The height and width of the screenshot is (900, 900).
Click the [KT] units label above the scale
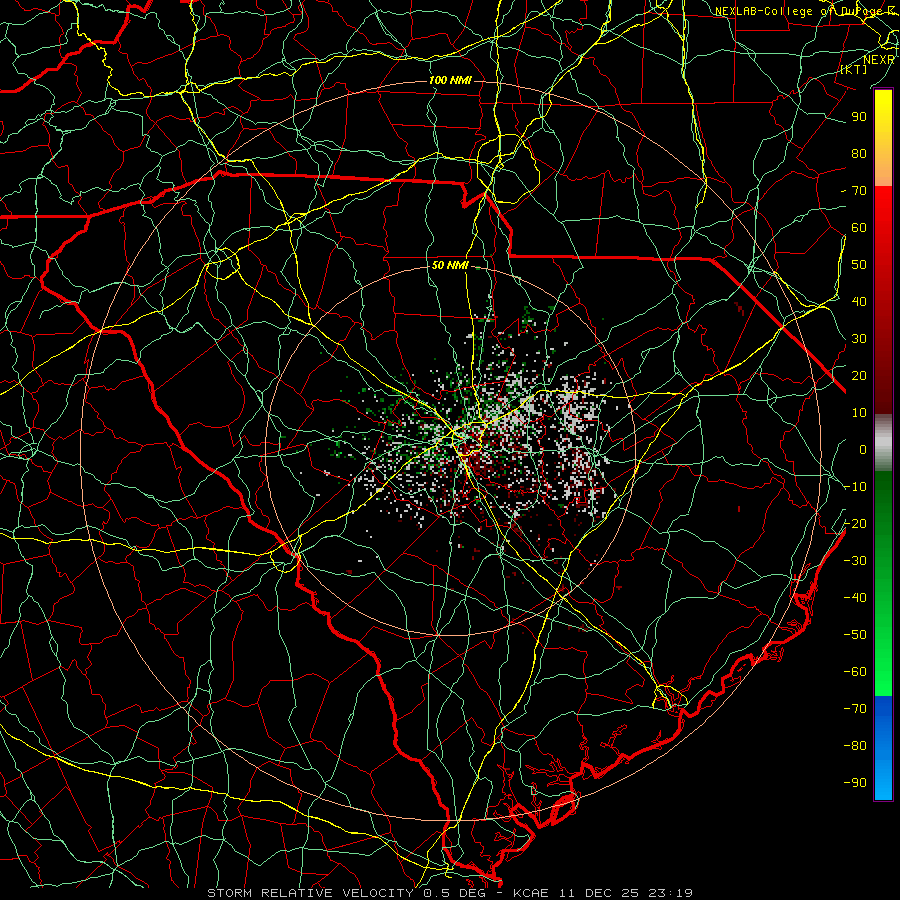854,69
